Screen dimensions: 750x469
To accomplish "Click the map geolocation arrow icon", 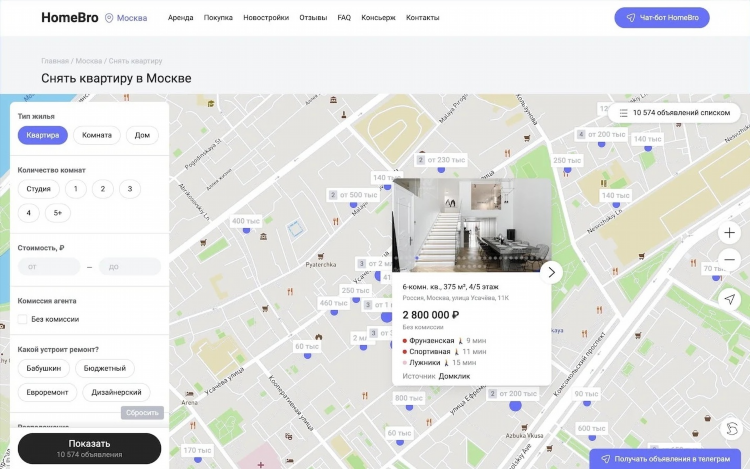I will 729,299.
